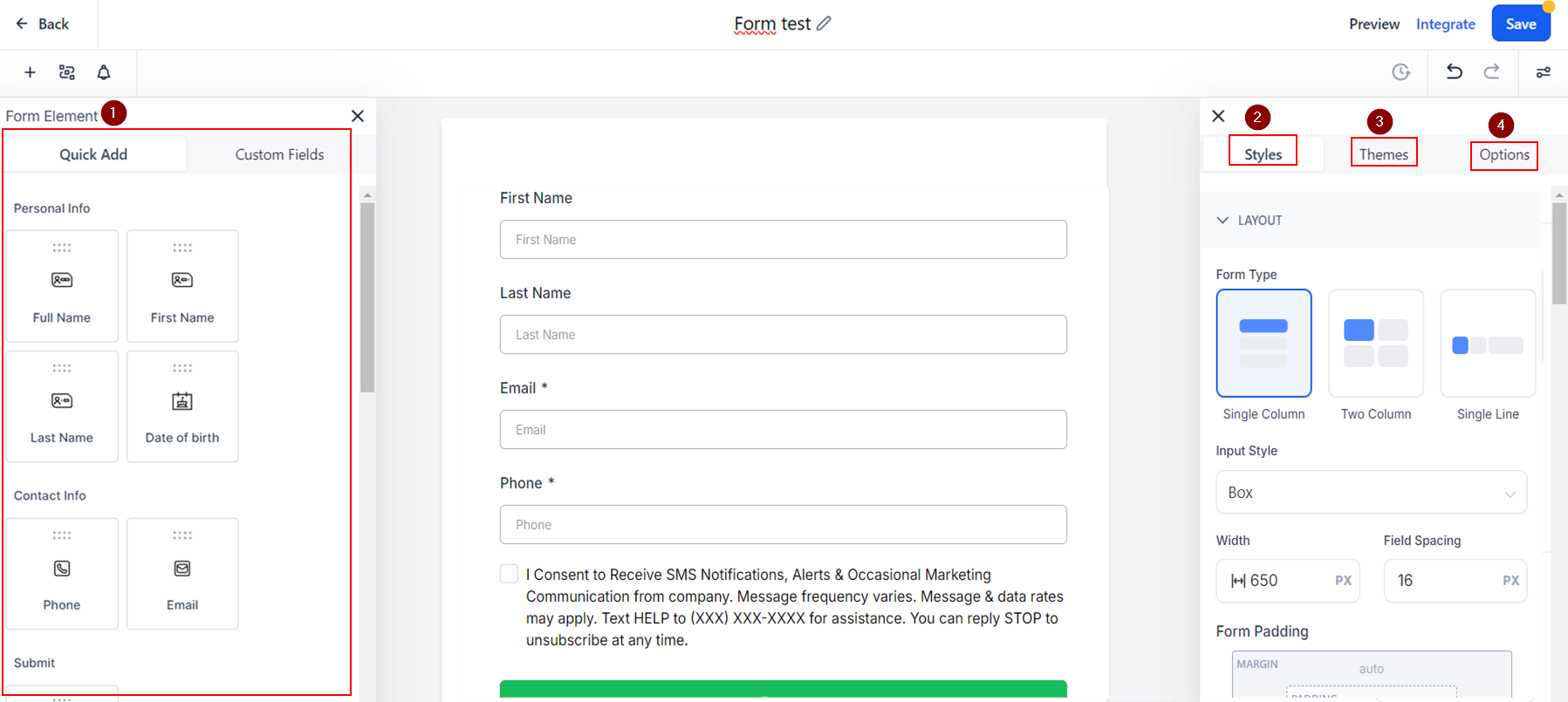The width and height of the screenshot is (1568, 702).
Task: Click the blue Save button
Action: click(x=1520, y=24)
